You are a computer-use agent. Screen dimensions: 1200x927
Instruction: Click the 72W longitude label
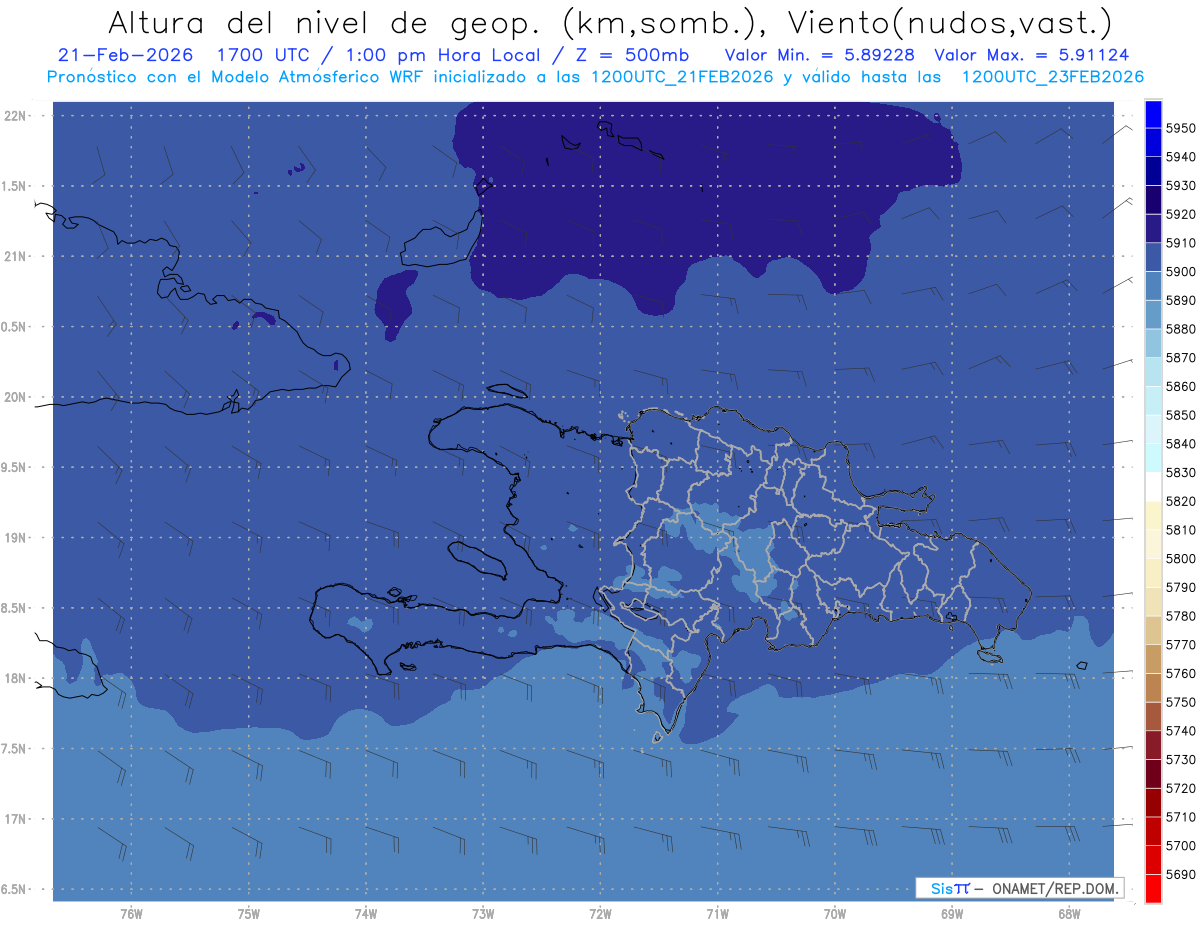[x=600, y=914]
